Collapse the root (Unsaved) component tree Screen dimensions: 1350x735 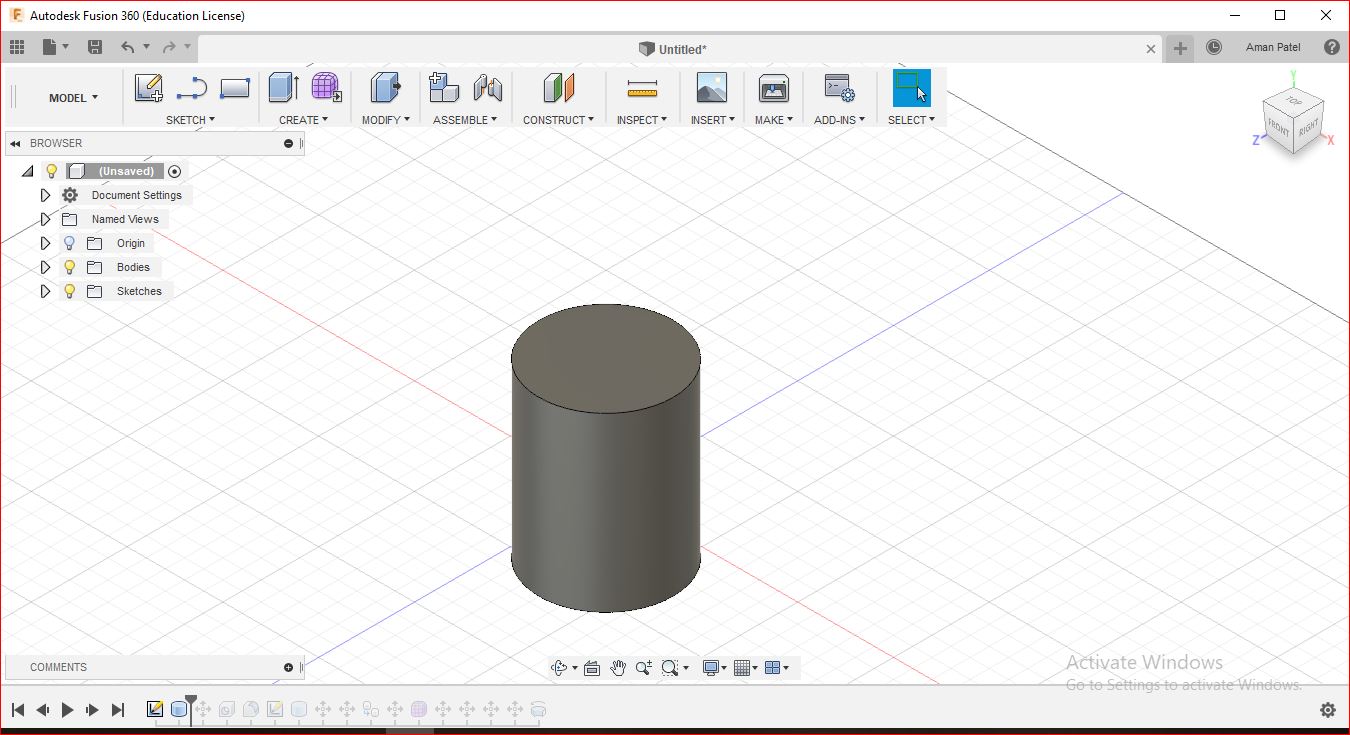(28, 172)
